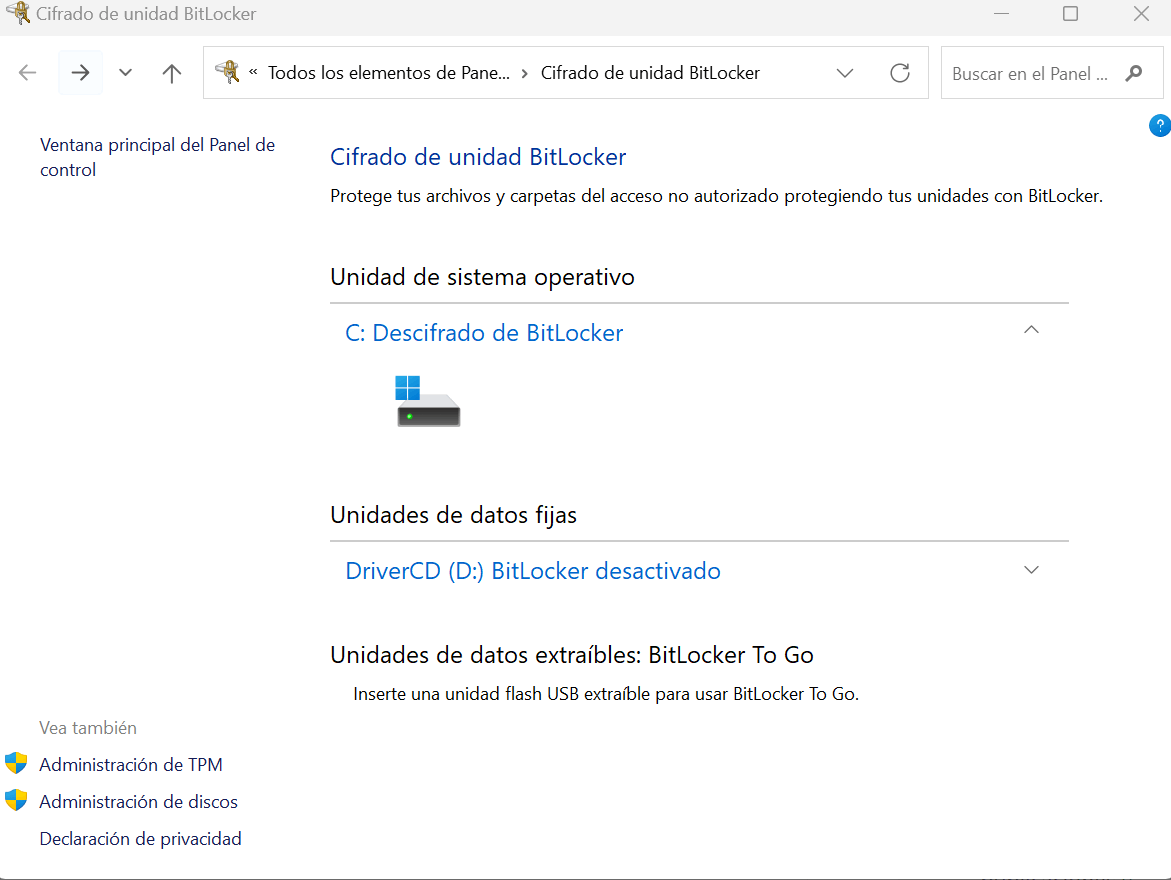This screenshot has height=880, width=1171.
Task: Click the Back navigation arrow
Action: [x=28, y=72]
